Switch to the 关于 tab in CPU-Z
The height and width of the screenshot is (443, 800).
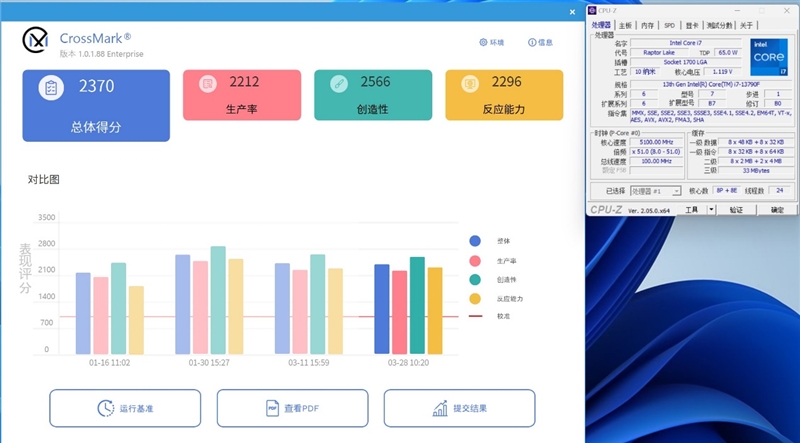pos(746,26)
